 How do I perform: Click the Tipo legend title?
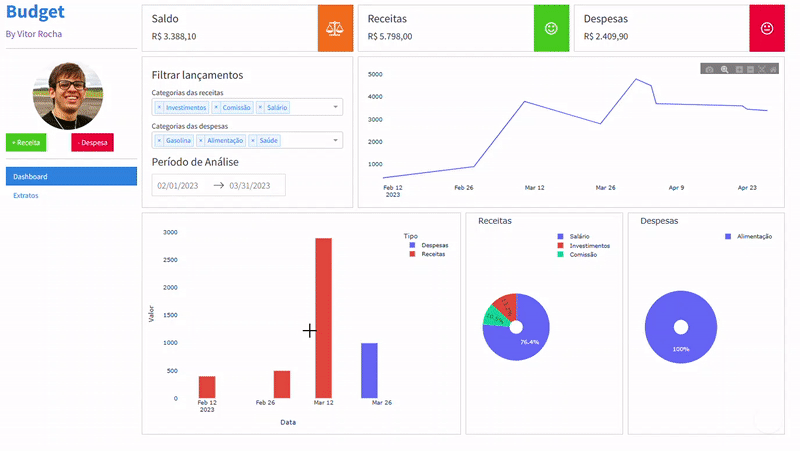coord(411,236)
